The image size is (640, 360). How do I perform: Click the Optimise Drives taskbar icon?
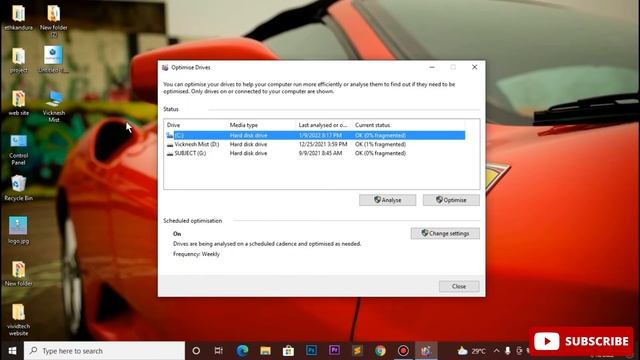pyautogui.click(x=426, y=351)
